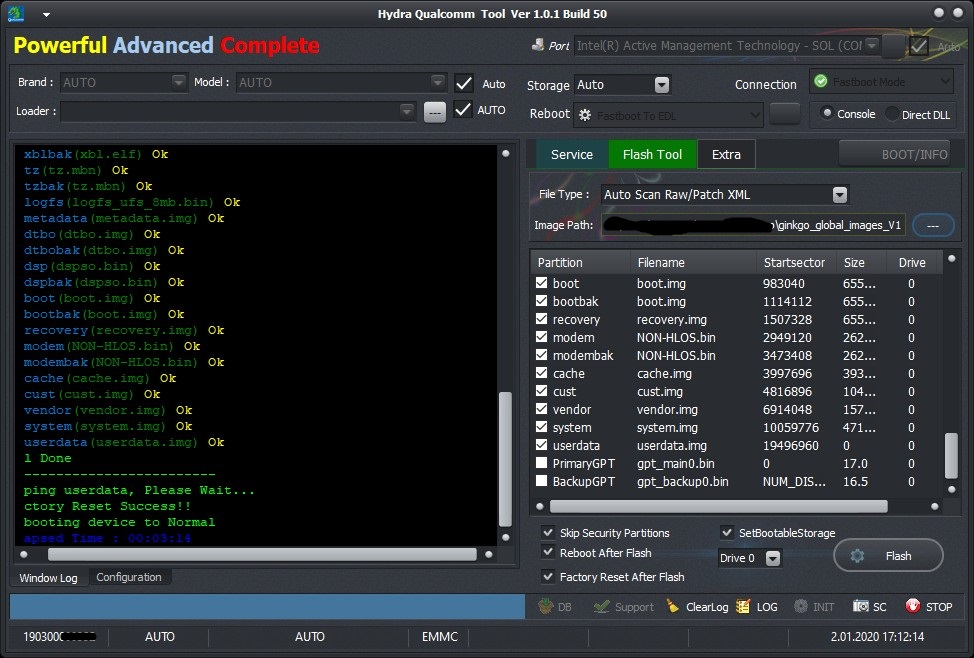Toggle SetBootableStorage checkbox

(x=727, y=532)
